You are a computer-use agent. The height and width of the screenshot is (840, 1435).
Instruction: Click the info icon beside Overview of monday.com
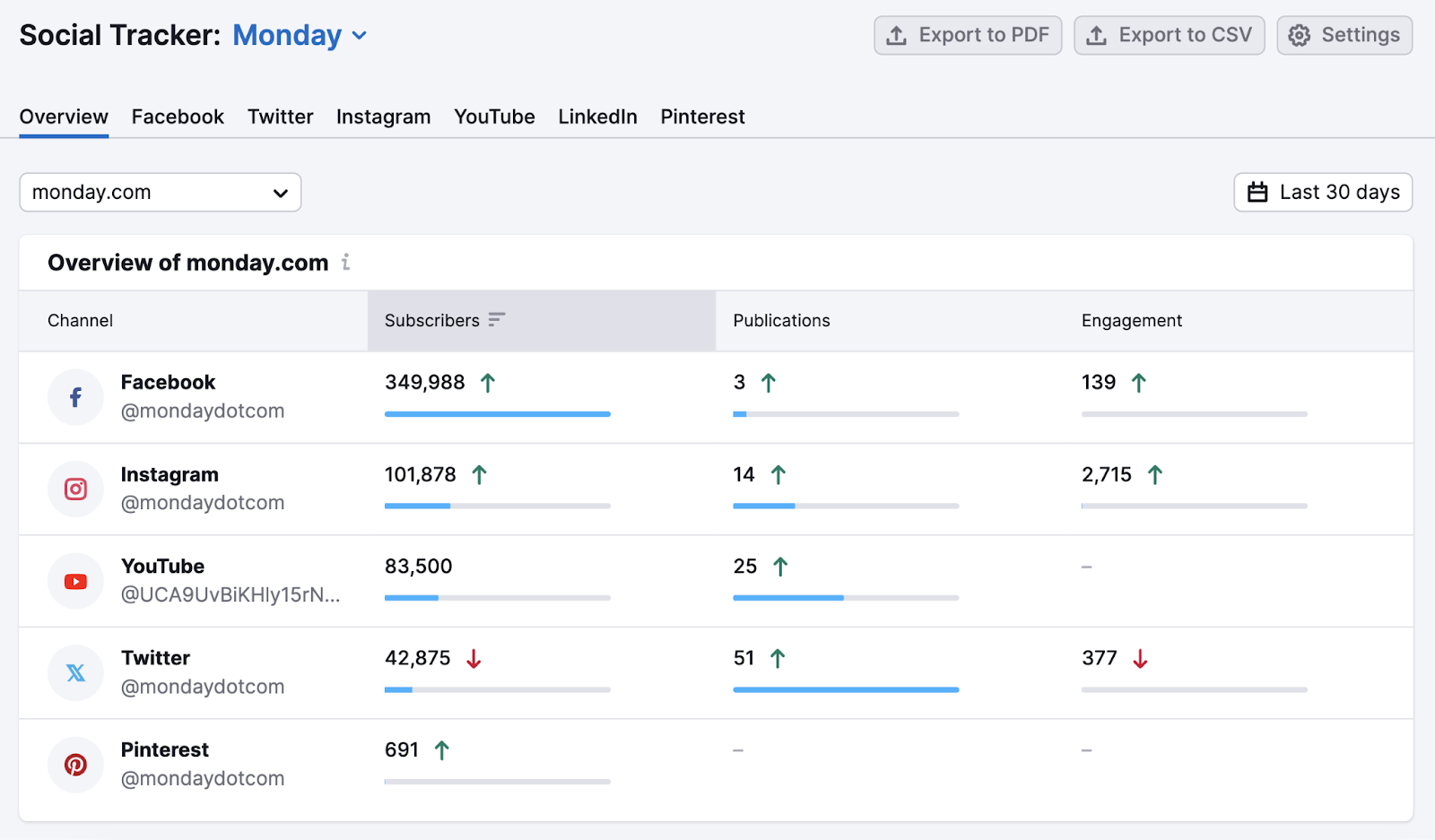coord(346,263)
